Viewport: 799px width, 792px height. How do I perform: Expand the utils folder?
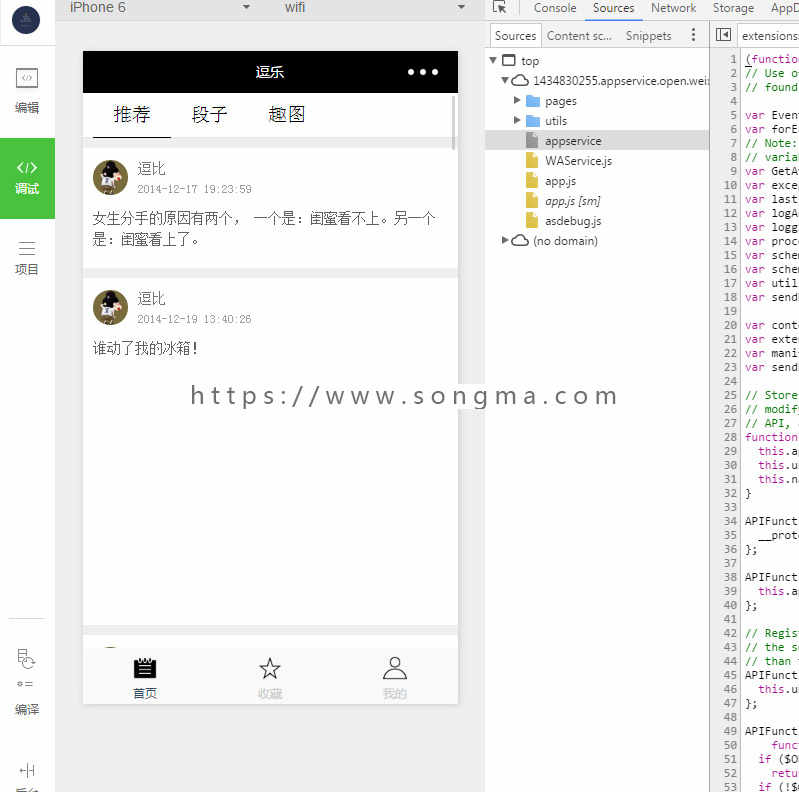517,120
